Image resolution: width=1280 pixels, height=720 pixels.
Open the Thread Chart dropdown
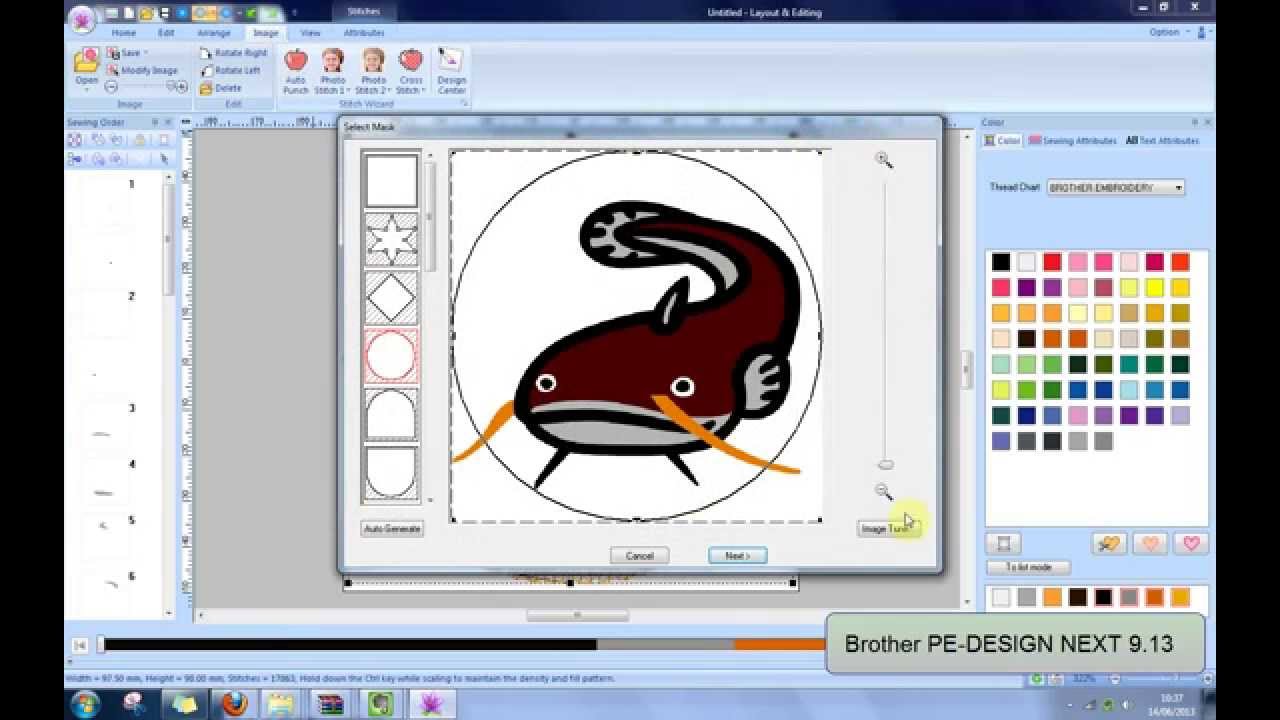click(1115, 188)
